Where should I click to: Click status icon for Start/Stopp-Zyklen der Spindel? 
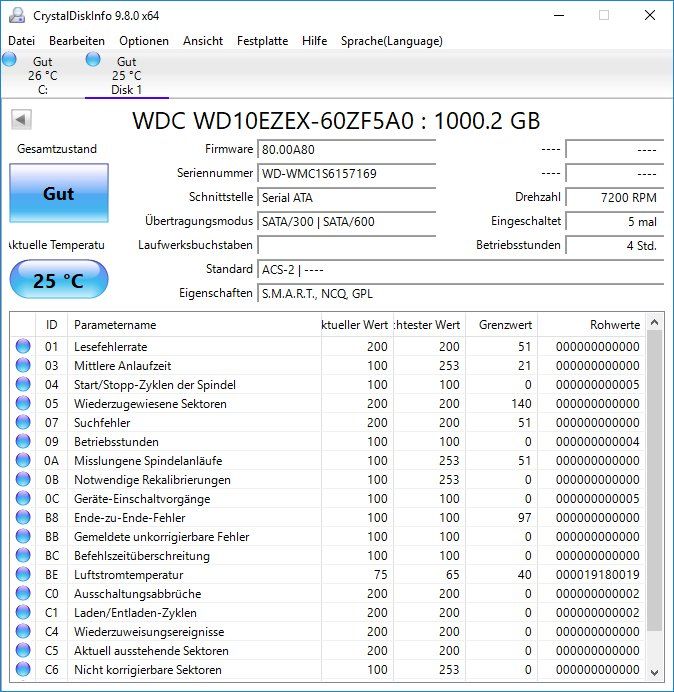[23, 384]
